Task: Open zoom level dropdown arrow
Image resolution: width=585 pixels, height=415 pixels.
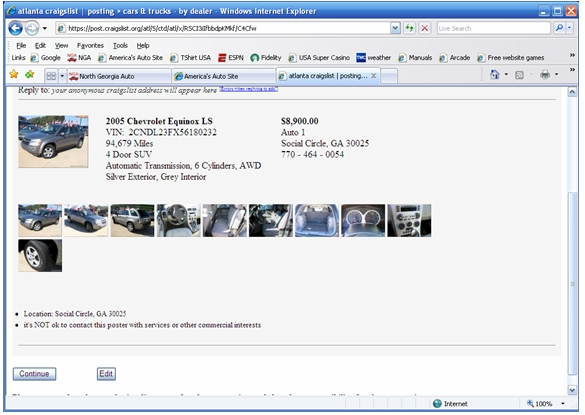Action: click(x=563, y=404)
